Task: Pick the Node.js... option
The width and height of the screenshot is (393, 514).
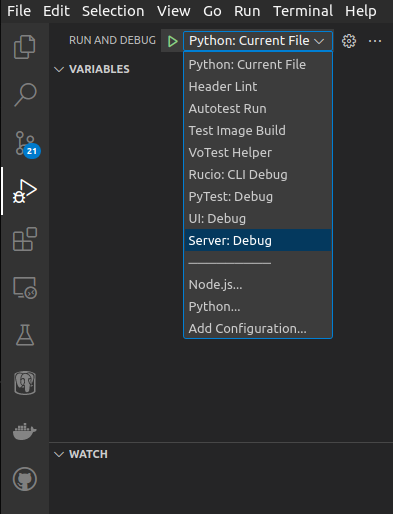Action: (258, 285)
